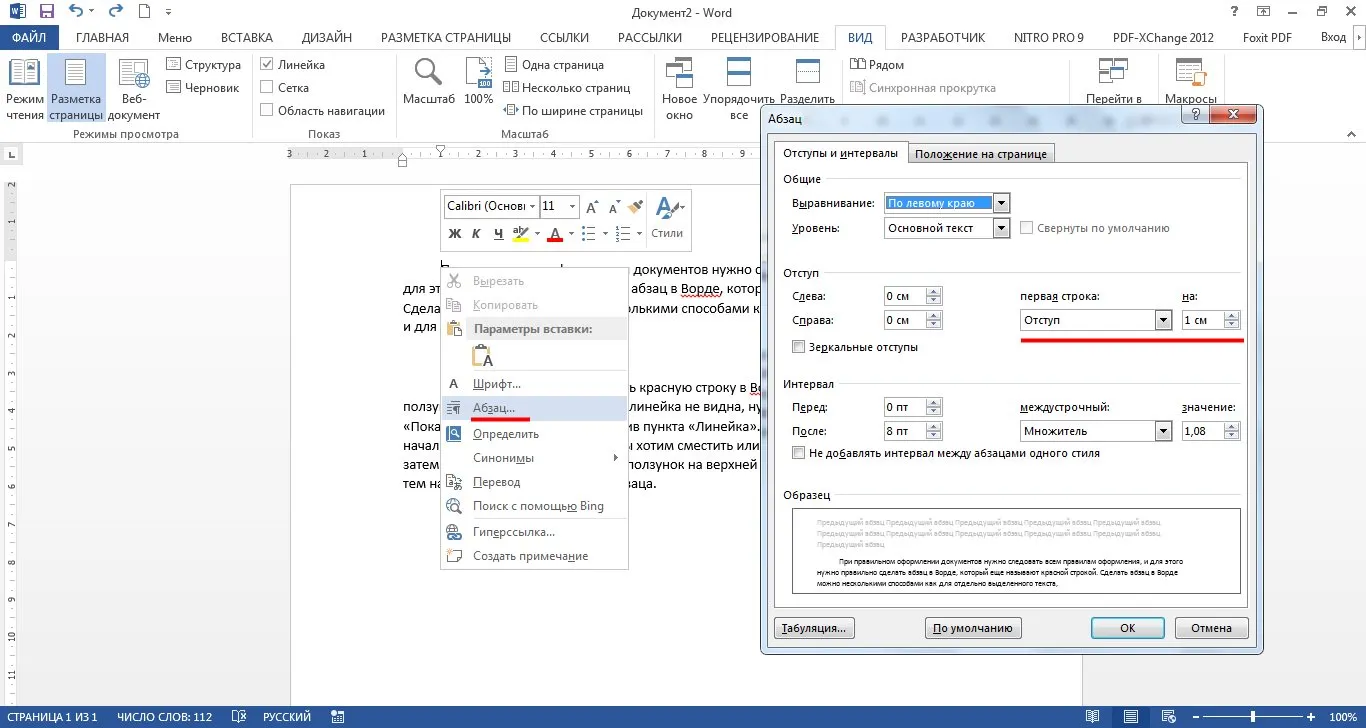Switch to Режим чтения view
The width and height of the screenshot is (1366, 728).
(25, 88)
